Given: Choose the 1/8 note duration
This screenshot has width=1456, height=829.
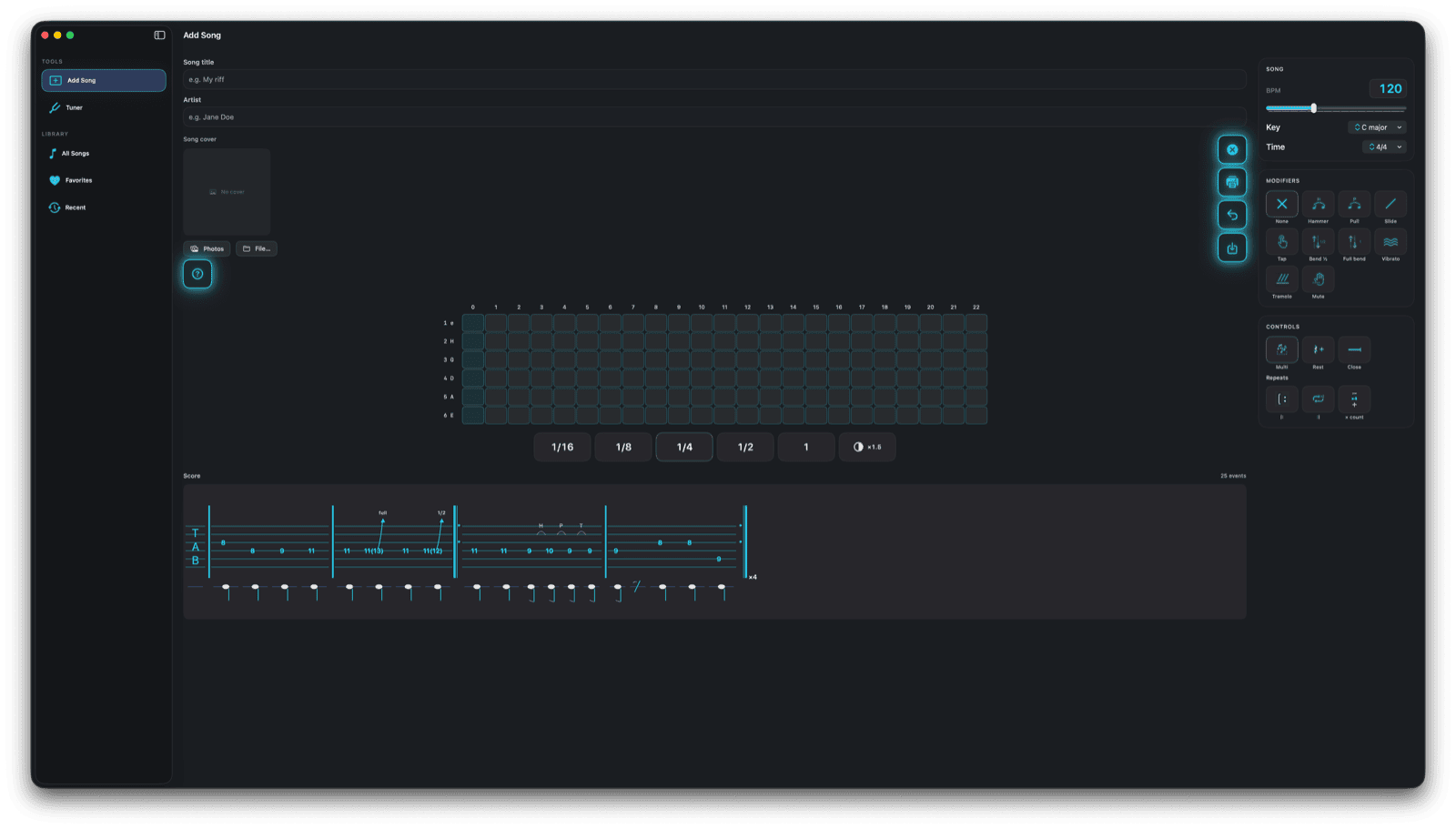Looking at the screenshot, I should [623, 447].
